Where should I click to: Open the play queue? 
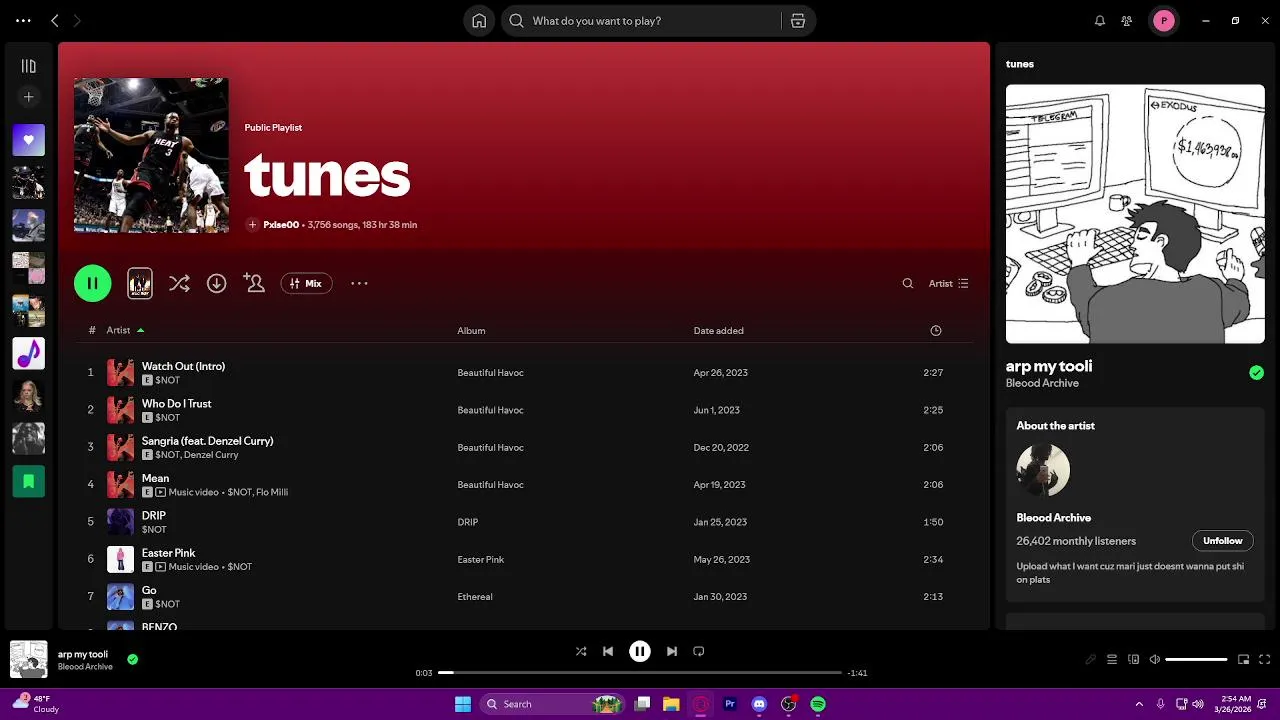click(x=1112, y=659)
